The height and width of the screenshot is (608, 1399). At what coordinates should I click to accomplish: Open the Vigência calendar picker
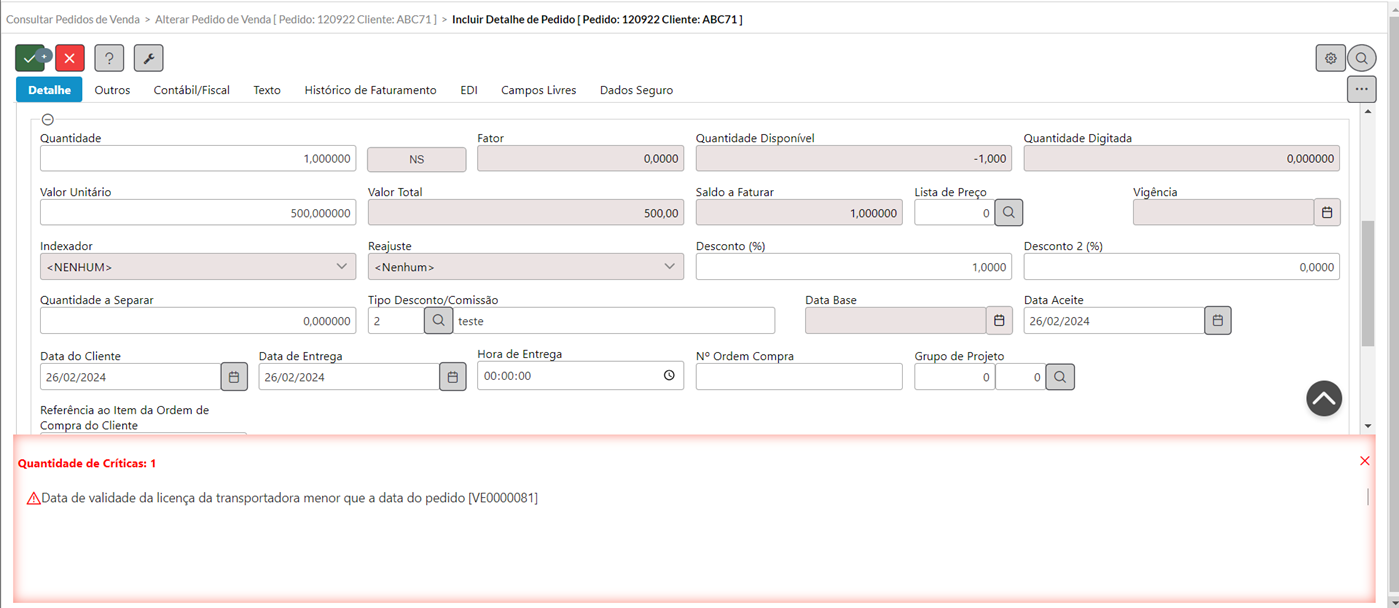(x=1327, y=212)
